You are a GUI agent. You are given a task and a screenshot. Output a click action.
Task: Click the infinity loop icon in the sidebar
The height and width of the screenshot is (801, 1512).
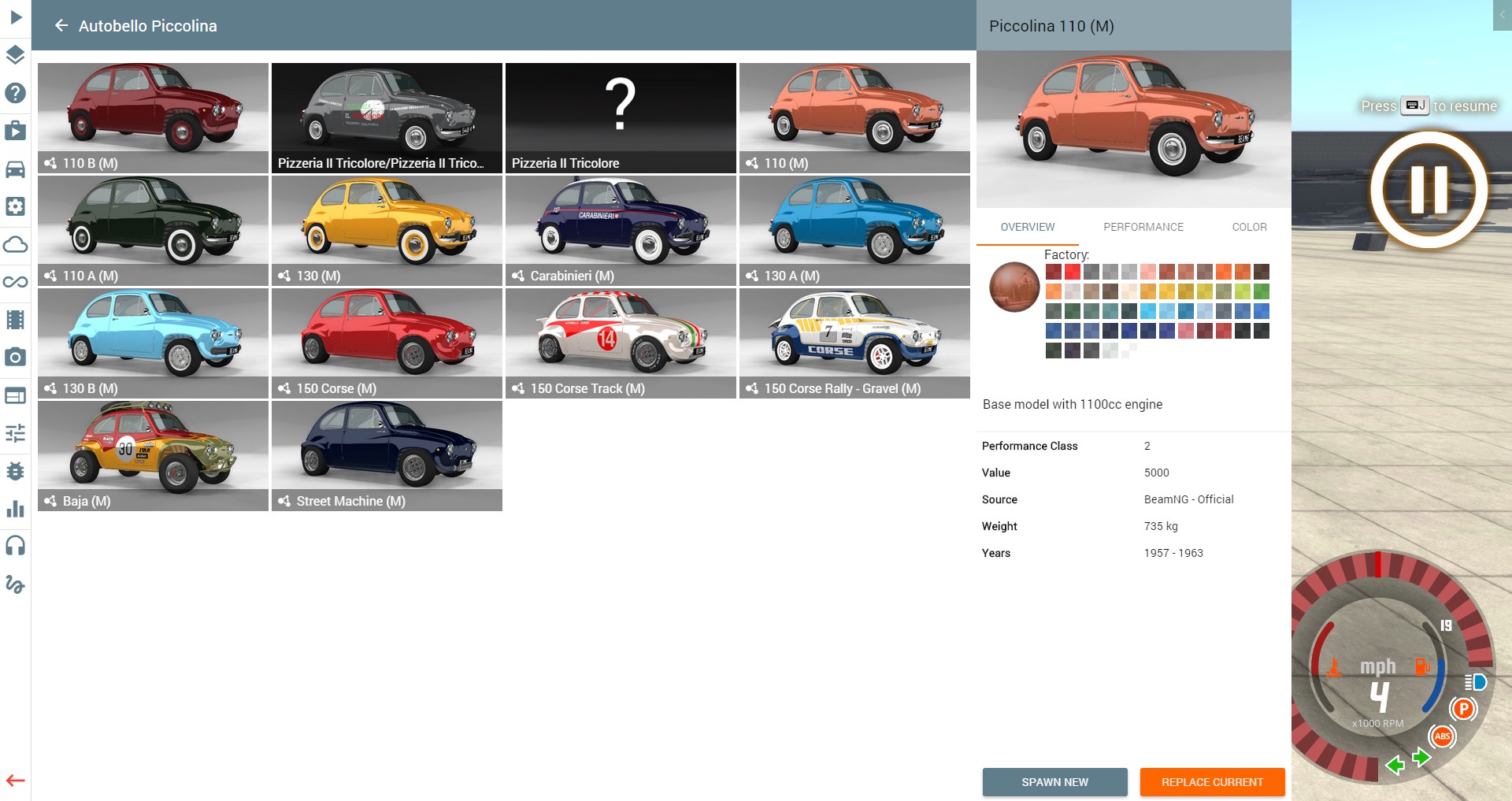tap(16, 282)
